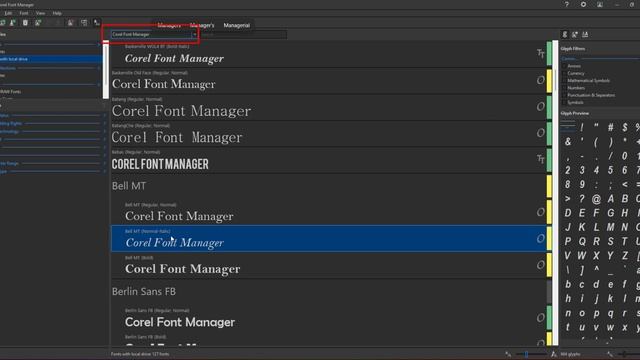Open the View menu
The image size is (640, 360).
point(40,13)
